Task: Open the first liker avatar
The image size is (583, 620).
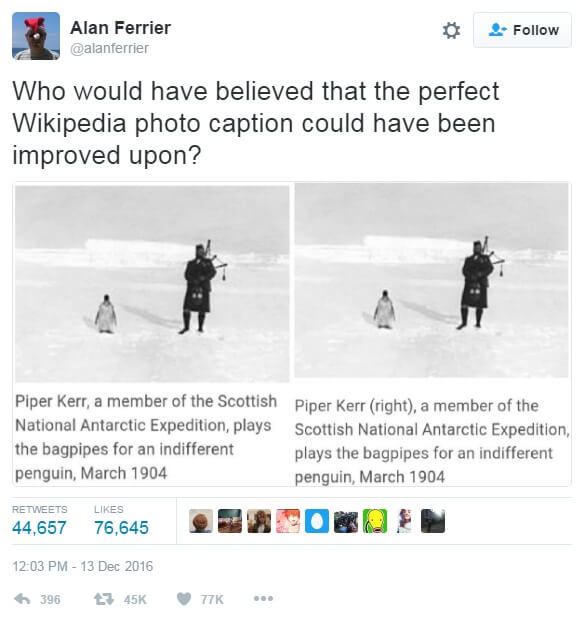Action: [x=201, y=521]
